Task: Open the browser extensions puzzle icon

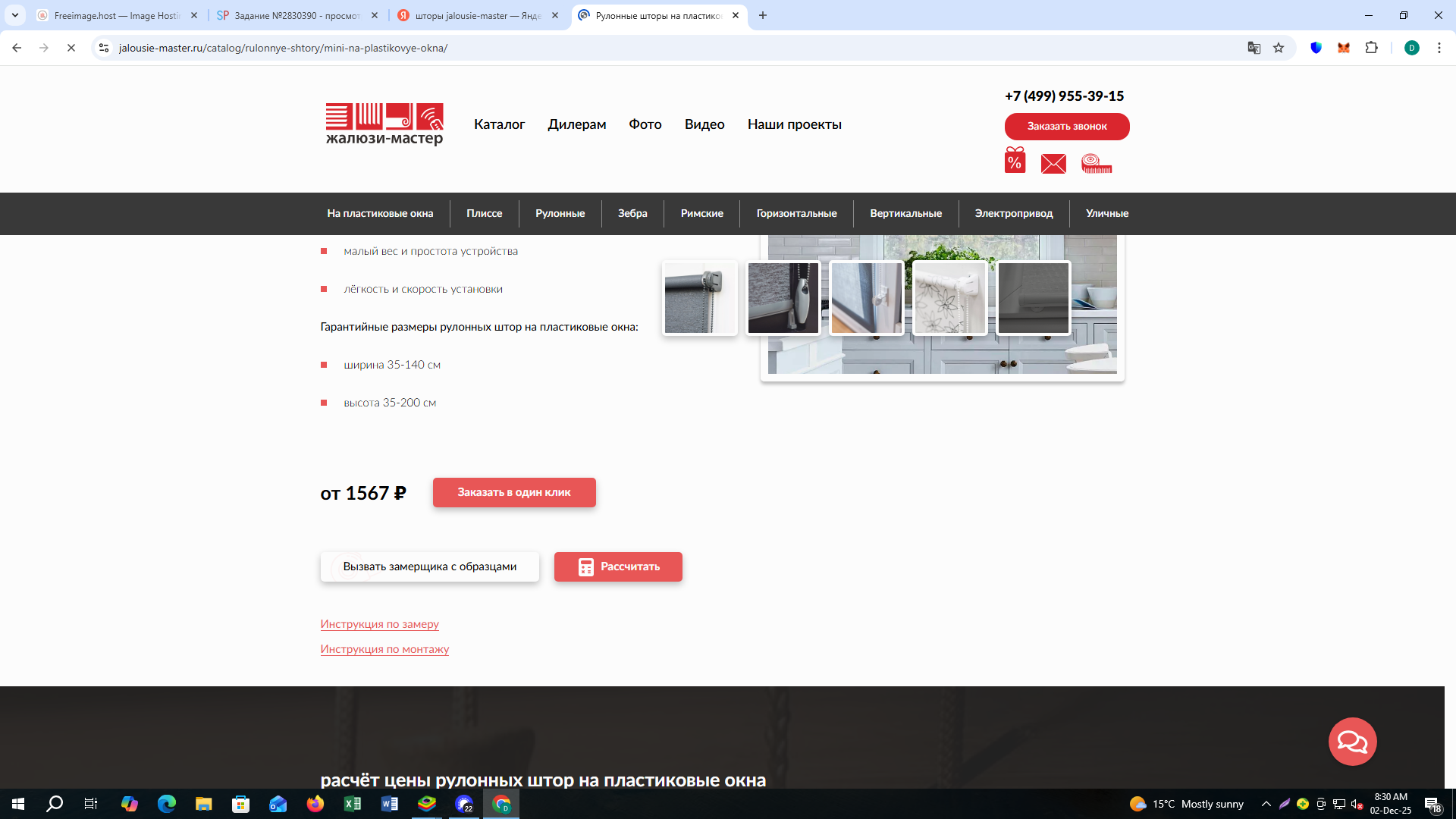Action: (x=1371, y=48)
